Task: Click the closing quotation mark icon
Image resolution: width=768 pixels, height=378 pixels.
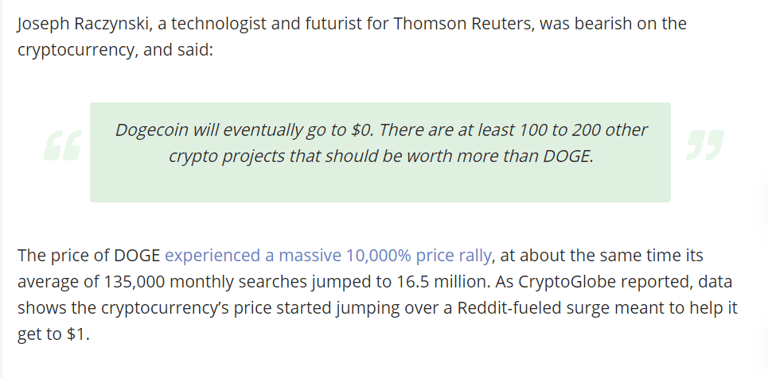Action: pos(705,145)
